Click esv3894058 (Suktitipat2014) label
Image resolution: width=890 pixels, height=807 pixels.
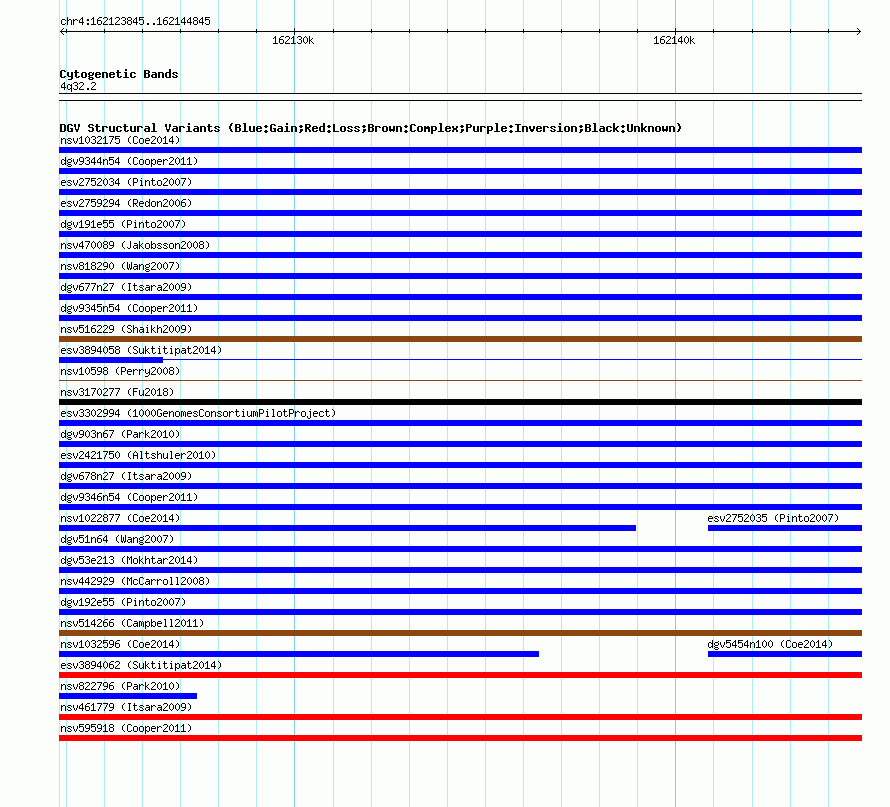coord(141,350)
